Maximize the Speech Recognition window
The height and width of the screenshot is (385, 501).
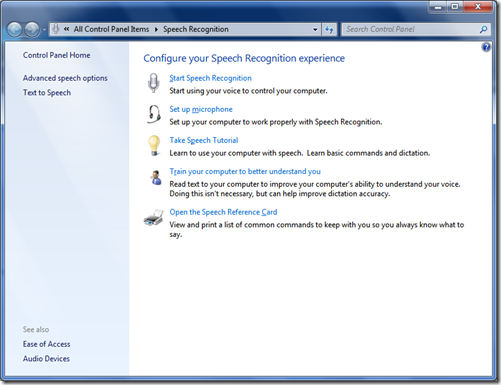[x=455, y=7]
